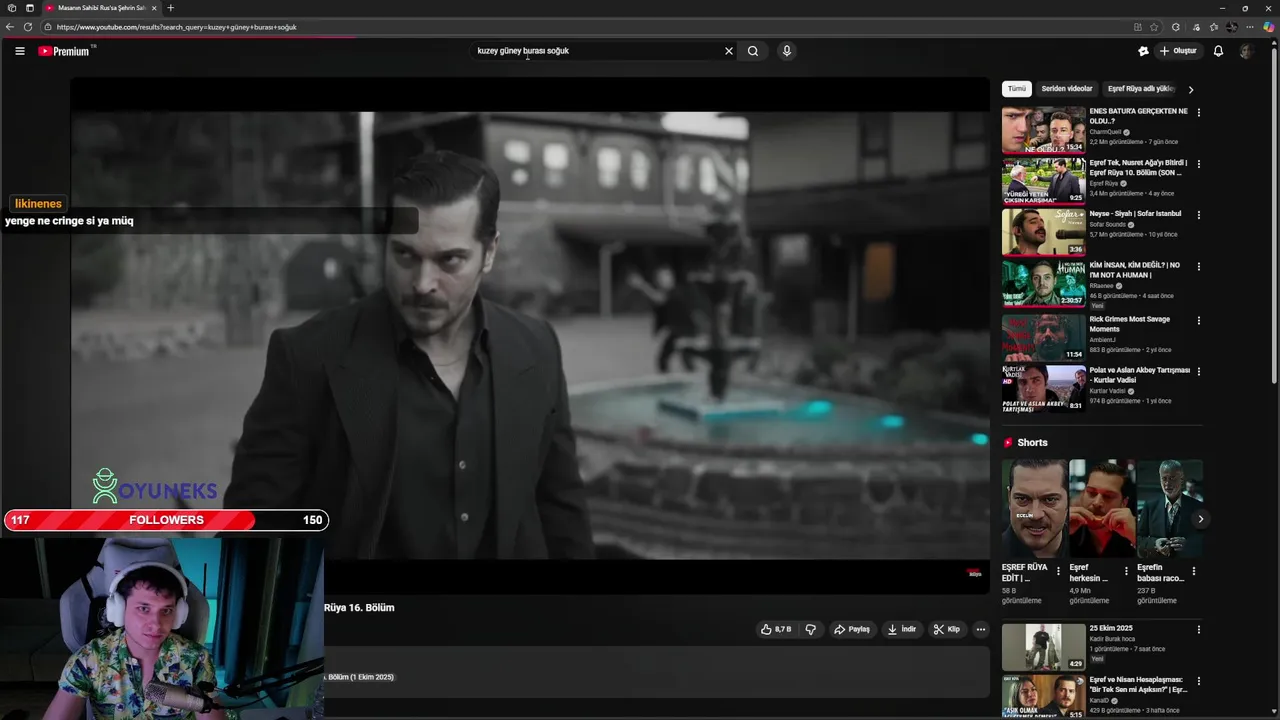Open KİM İNSAN, KİM DEĞİL thumbnail
This screenshot has height=720, width=1280.
pyautogui.click(x=1043, y=283)
